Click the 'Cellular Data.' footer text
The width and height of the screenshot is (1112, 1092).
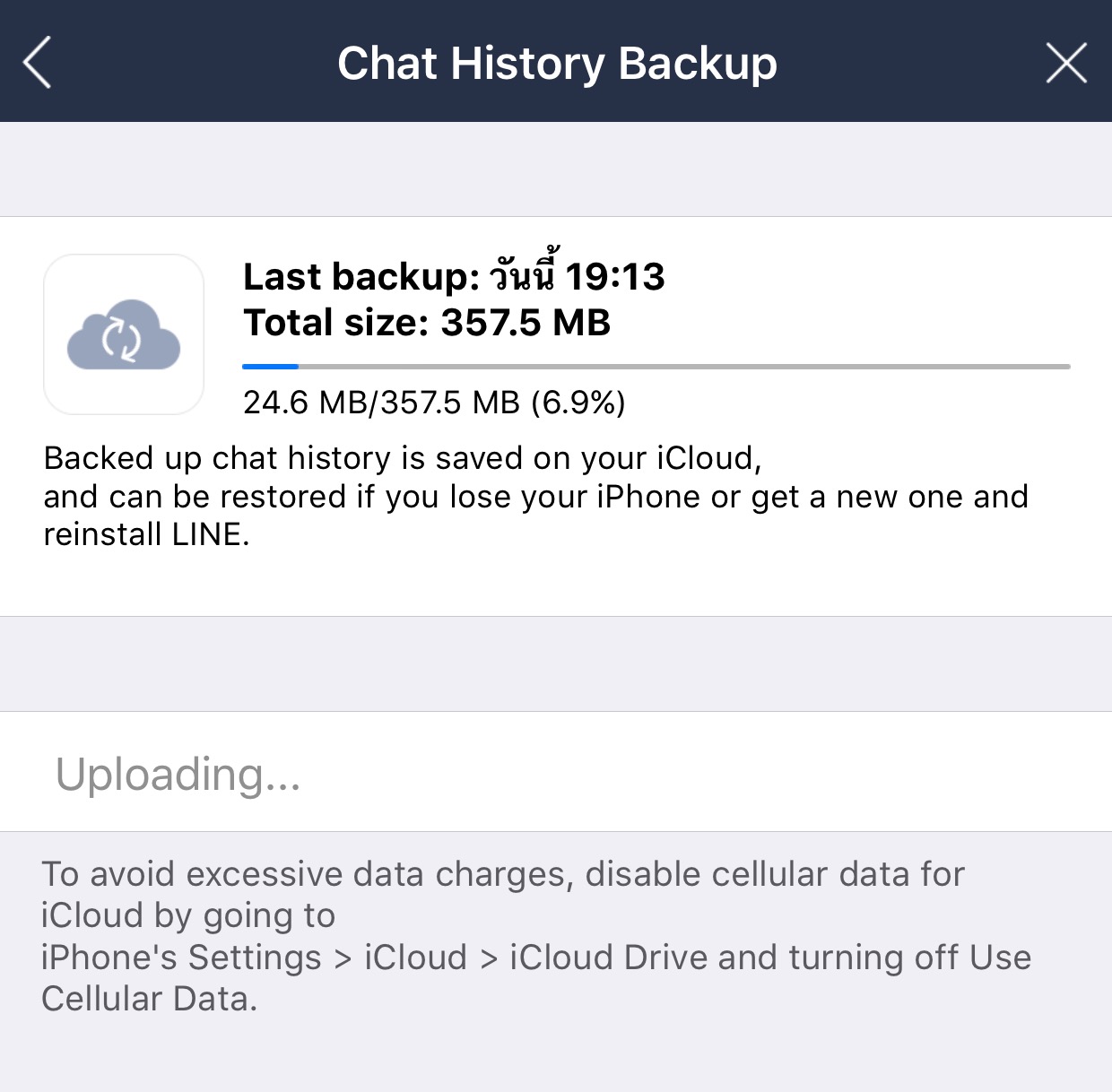pyautogui.click(x=149, y=999)
